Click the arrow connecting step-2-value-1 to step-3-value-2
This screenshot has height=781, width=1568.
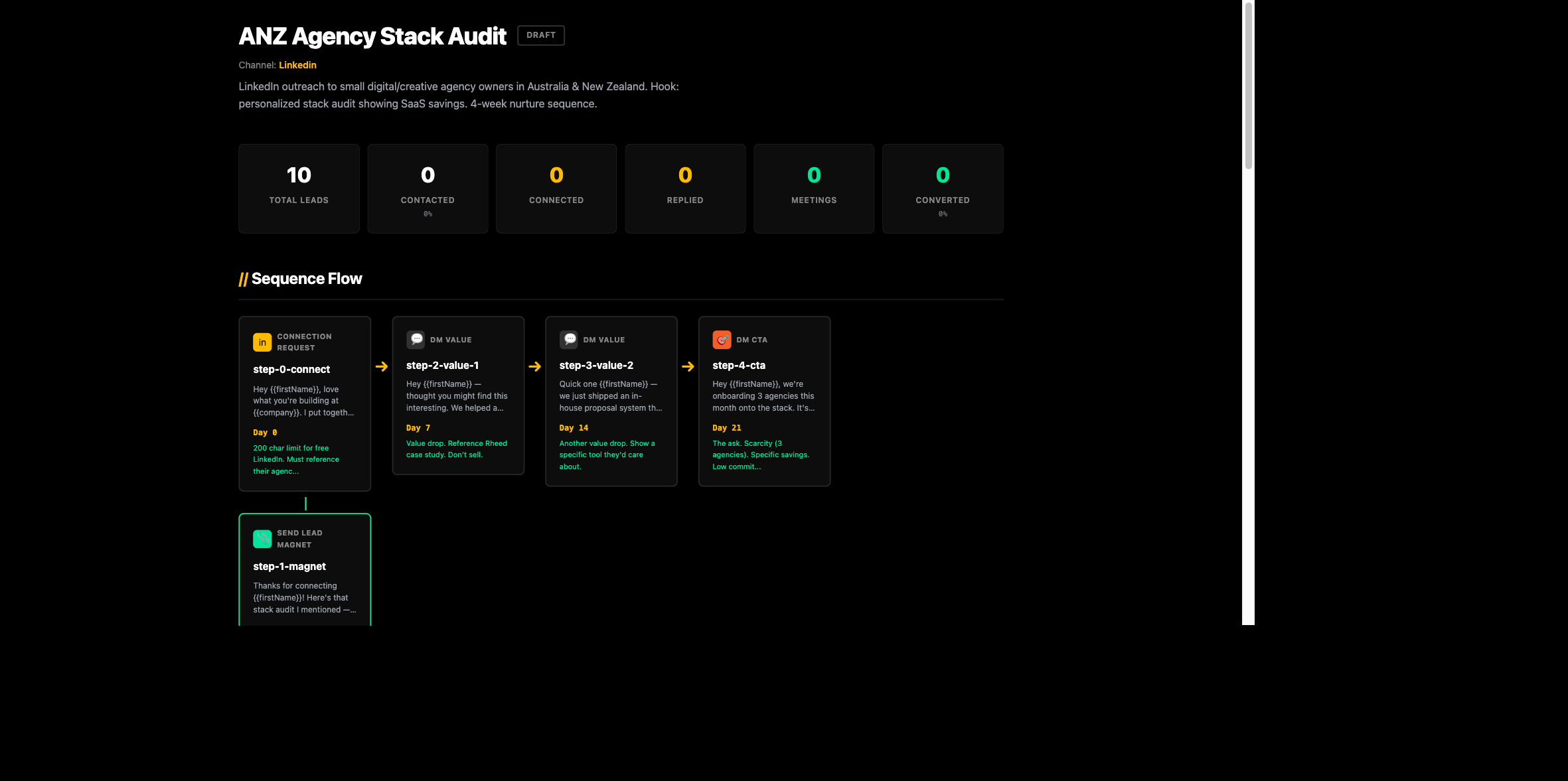tap(534, 366)
